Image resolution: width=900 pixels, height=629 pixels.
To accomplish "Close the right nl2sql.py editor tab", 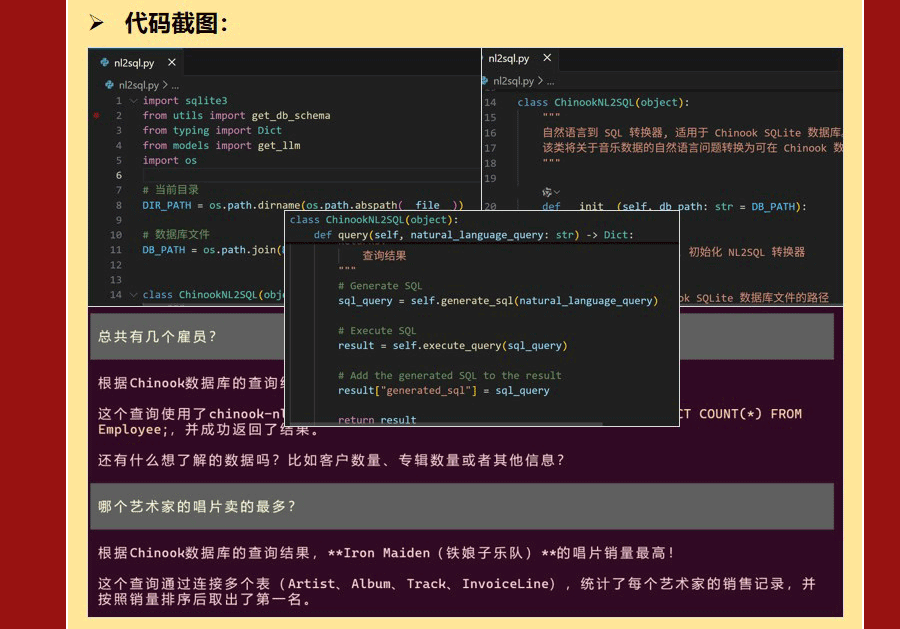I will pos(547,59).
